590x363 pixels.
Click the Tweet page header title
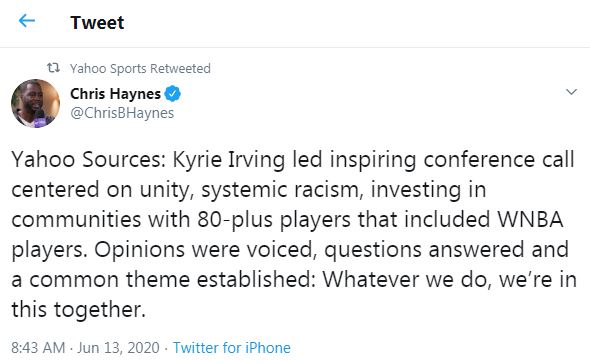click(x=97, y=23)
